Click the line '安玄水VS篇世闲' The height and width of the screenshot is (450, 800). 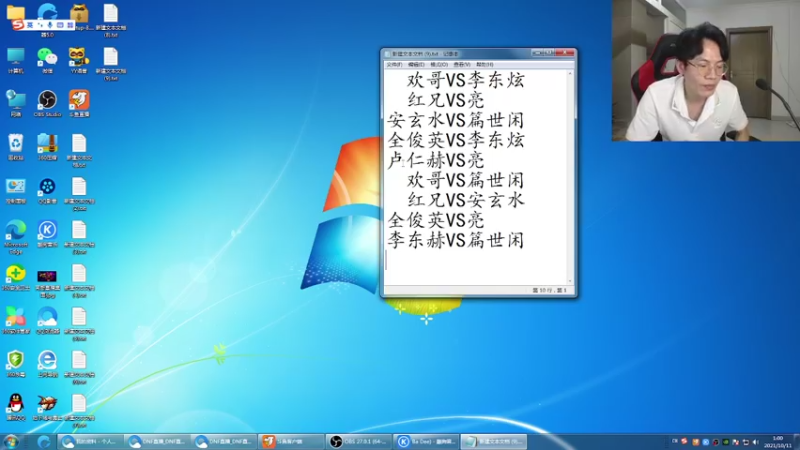tap(456, 120)
